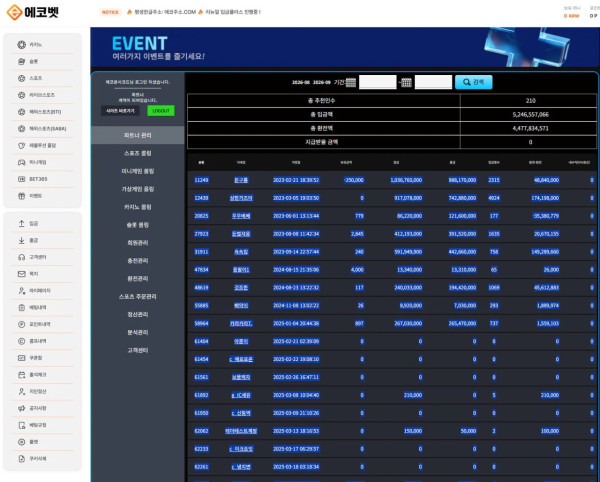Image resolution: width=600 pixels, height=482 pixels.
Task: Click the BET365 sidebar icon
Action: tap(22, 179)
